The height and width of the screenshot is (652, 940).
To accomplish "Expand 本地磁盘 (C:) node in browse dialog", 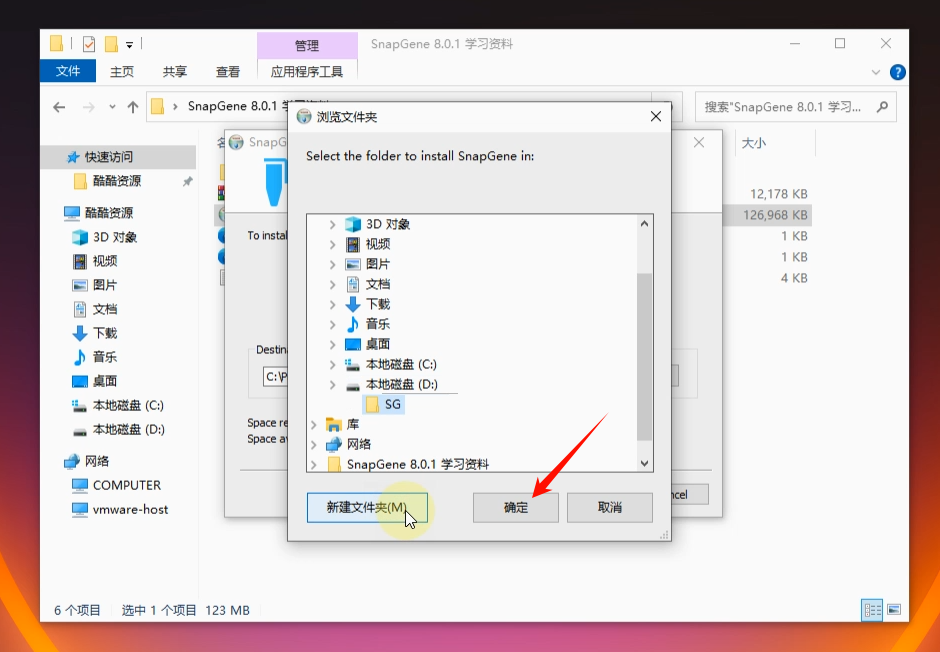I will click(x=333, y=364).
